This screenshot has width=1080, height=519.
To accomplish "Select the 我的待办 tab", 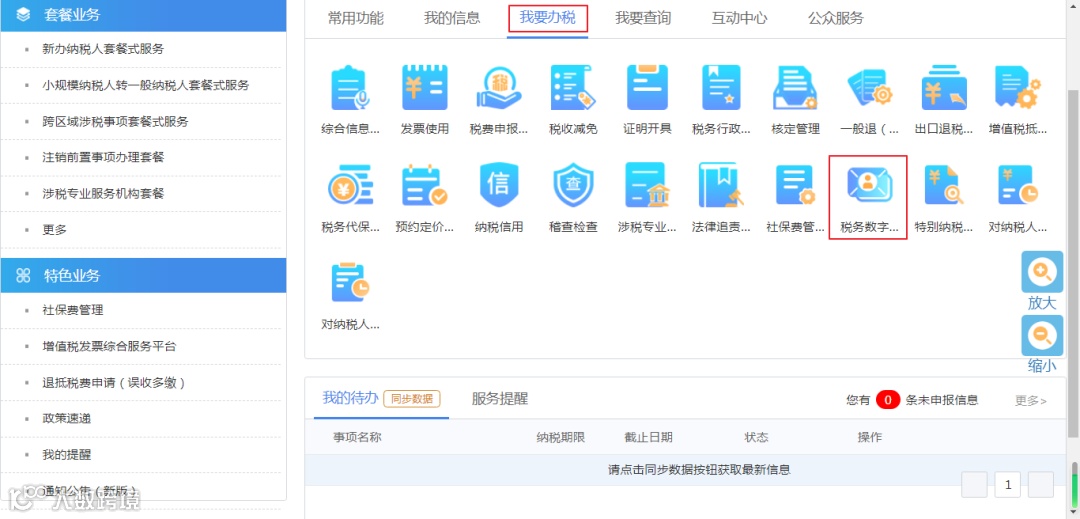I will pos(351,398).
